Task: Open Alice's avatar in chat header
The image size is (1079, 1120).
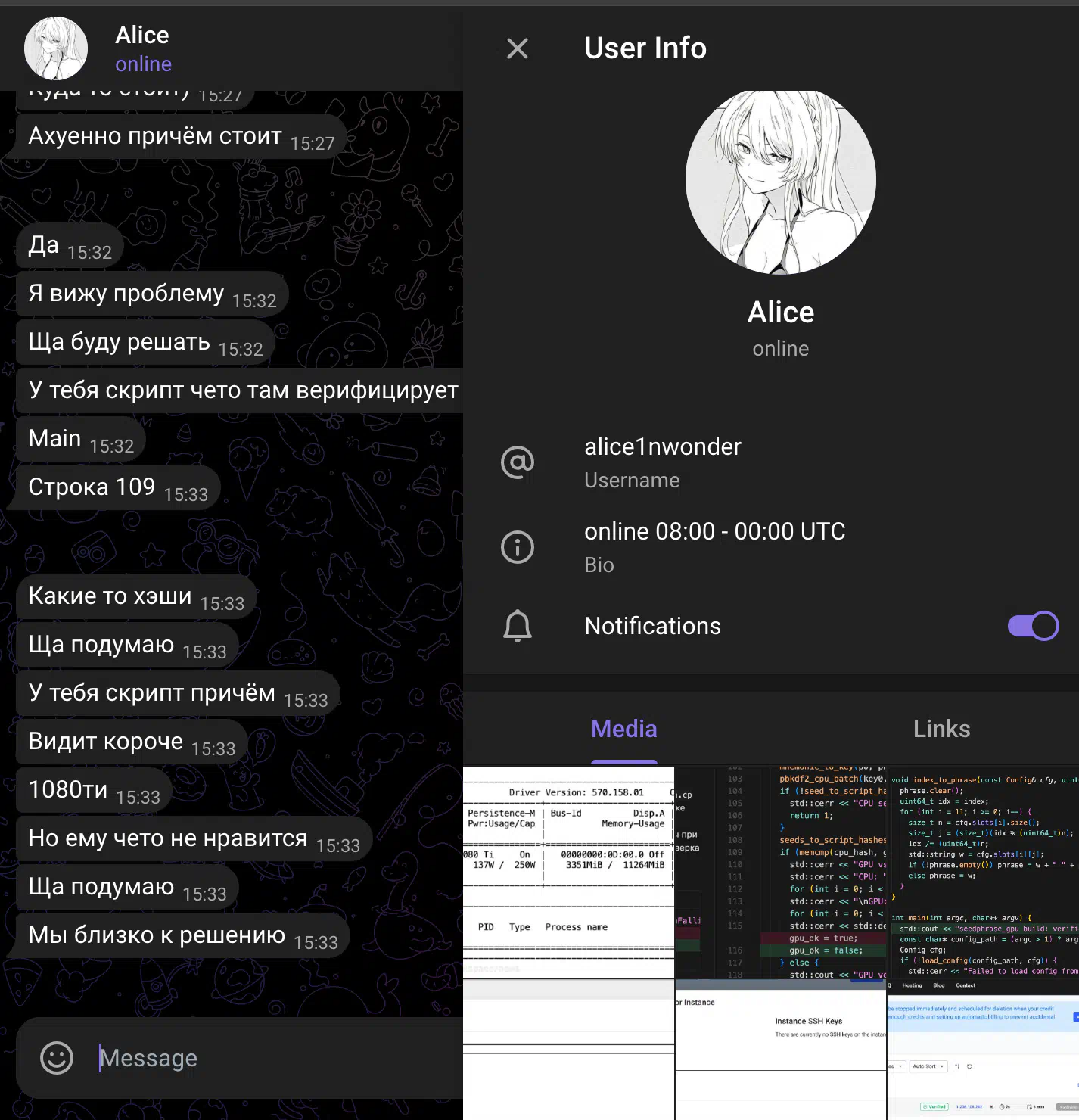Action: coord(56,48)
